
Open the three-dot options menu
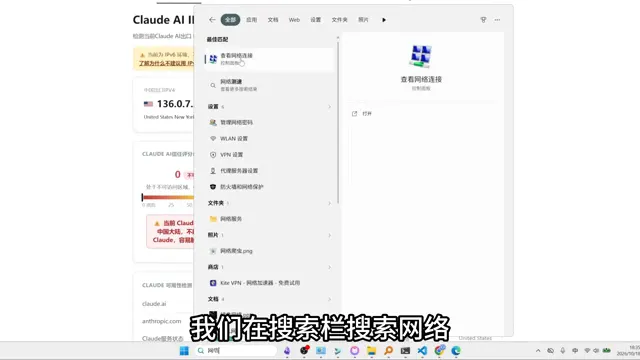point(497,20)
